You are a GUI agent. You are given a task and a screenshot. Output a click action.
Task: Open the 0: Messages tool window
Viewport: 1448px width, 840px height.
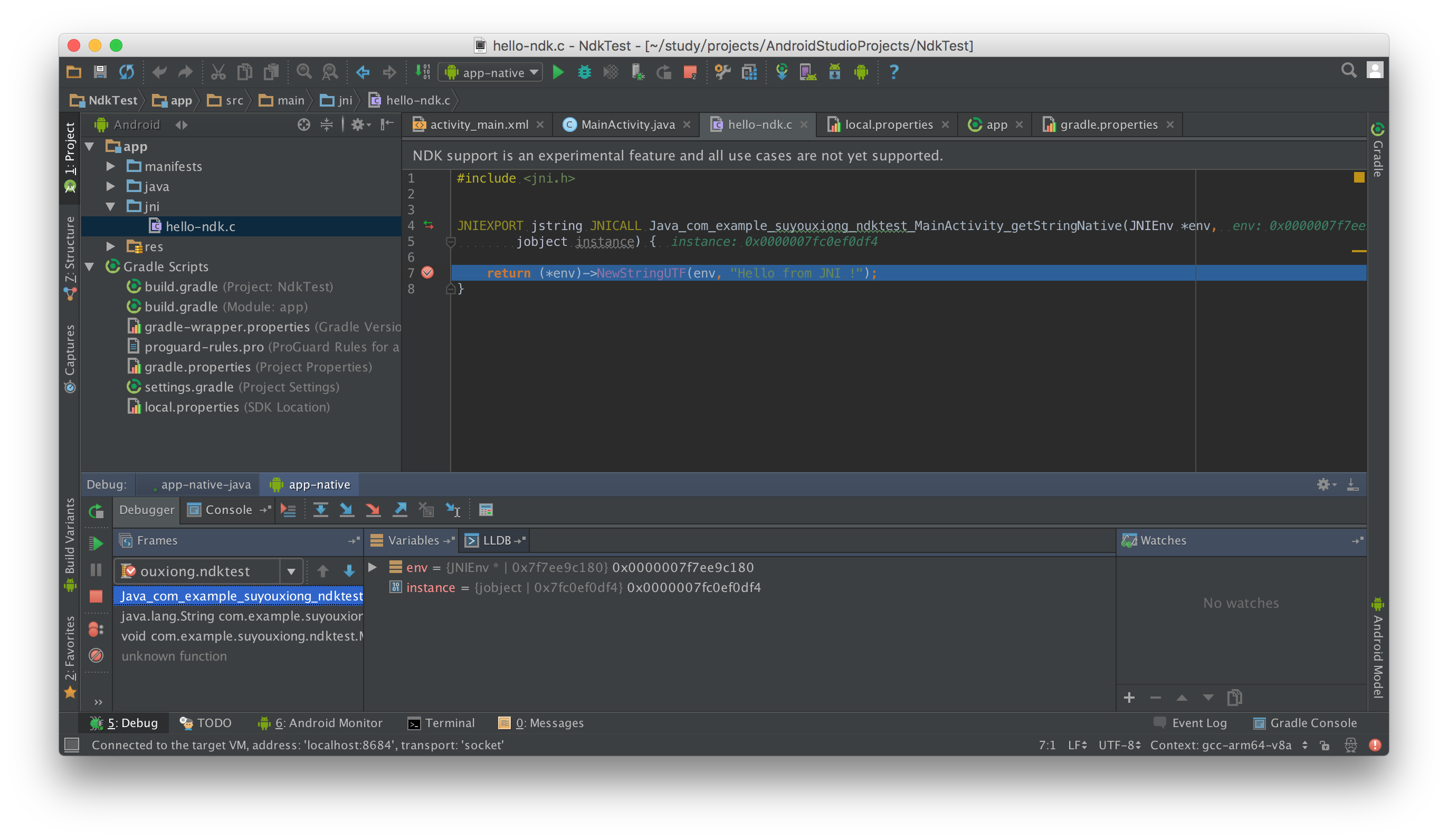(541, 723)
